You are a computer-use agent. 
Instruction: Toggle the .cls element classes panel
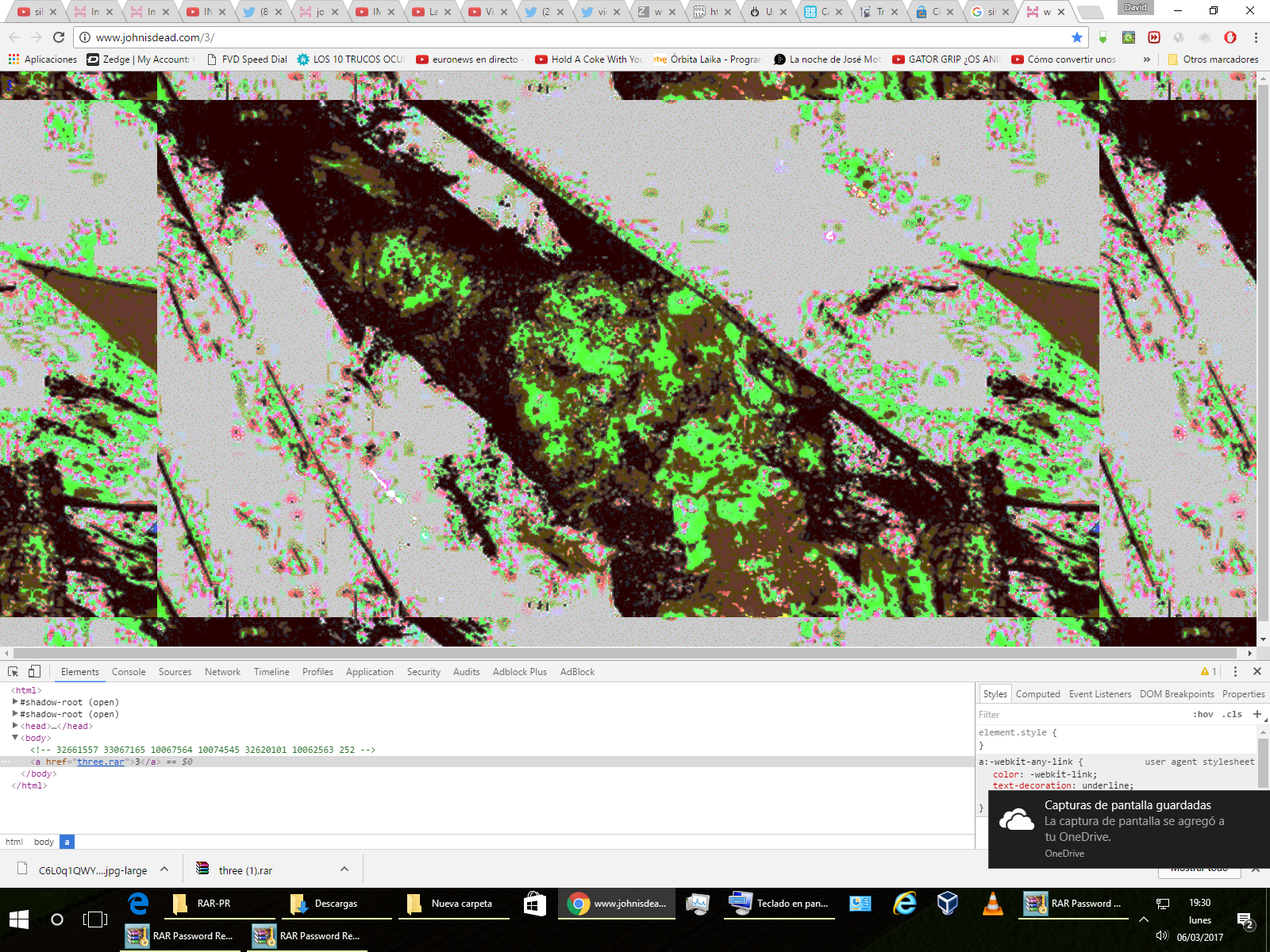[1232, 714]
